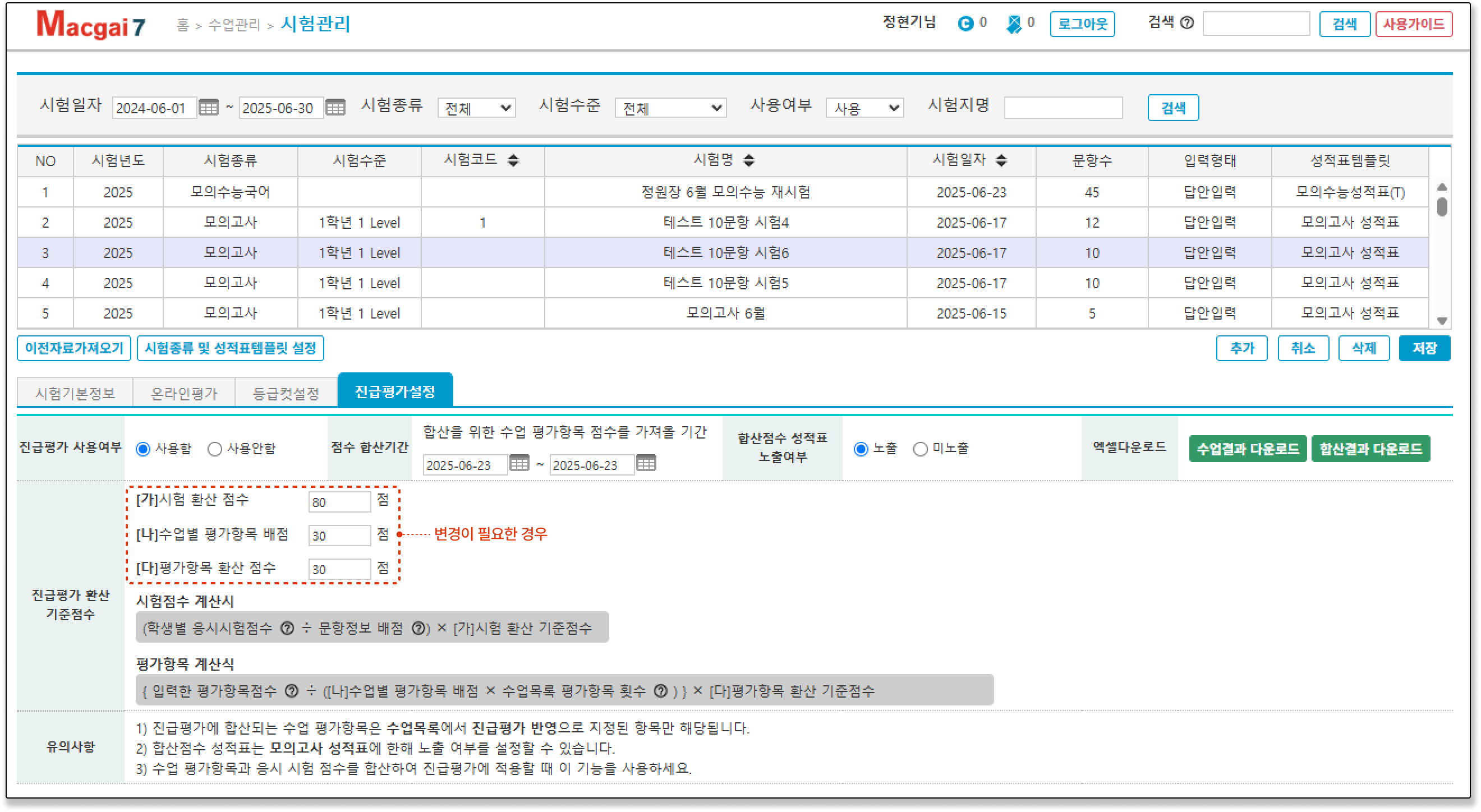Open the 점수 합산기간 start calendar icon

[519, 463]
